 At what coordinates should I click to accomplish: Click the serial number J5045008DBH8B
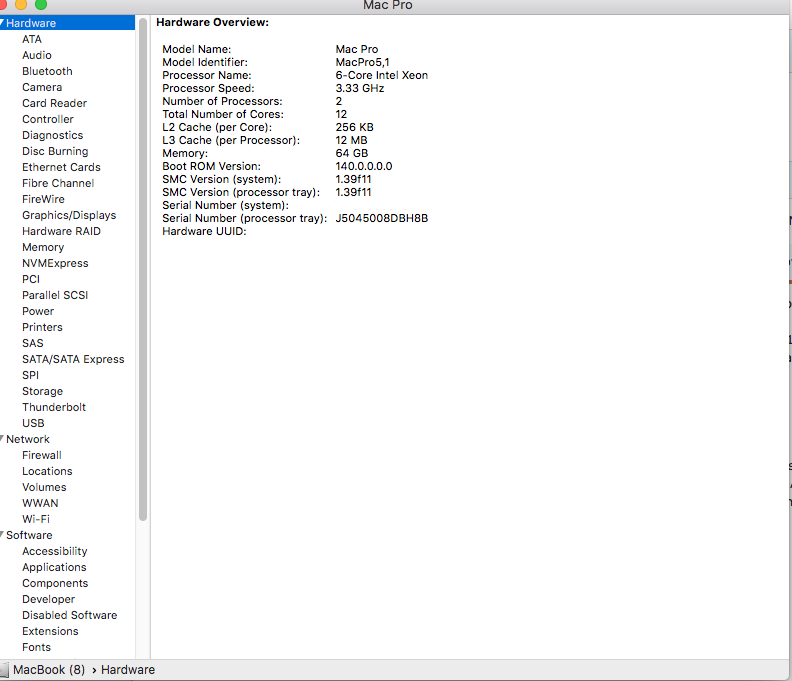point(382,218)
